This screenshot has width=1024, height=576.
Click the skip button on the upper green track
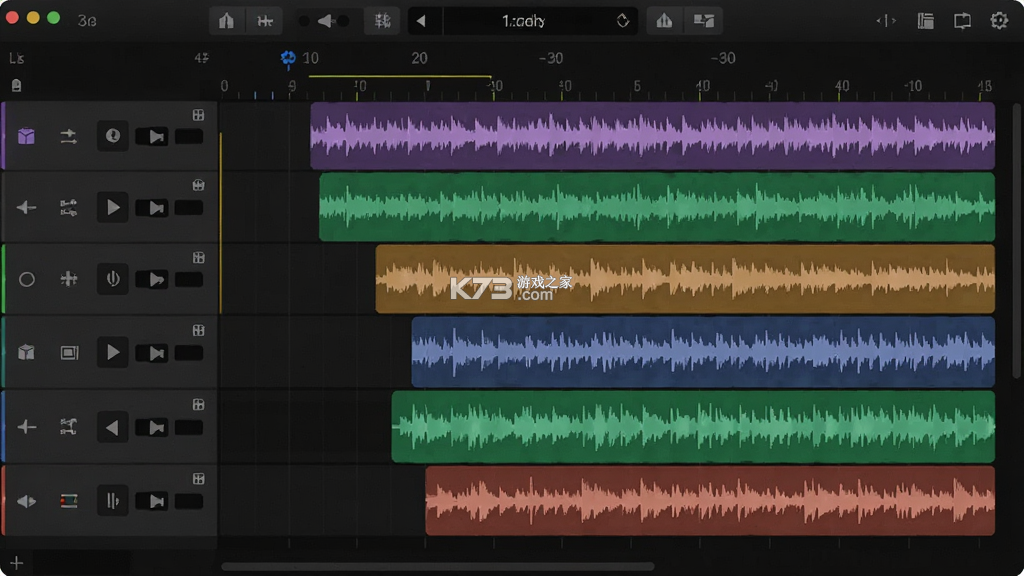point(152,208)
